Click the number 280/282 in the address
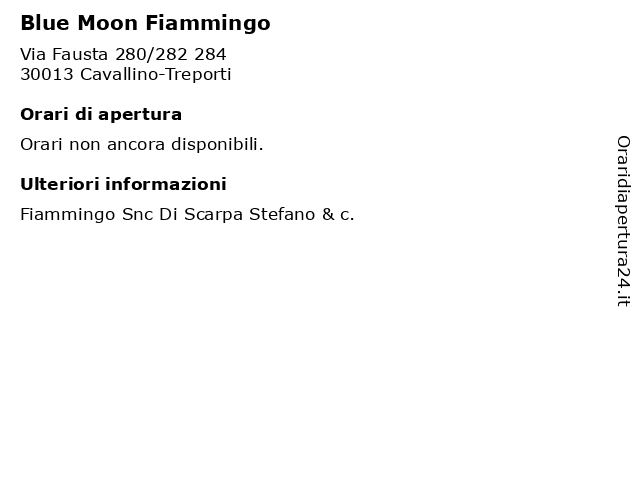640x480 pixels. coord(151,54)
